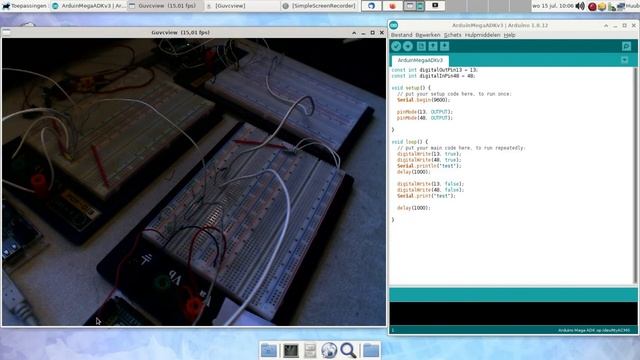Click the yellow package tray icon
Image resolution: width=640 pixels, height=360 pixels.
click(602, 7)
